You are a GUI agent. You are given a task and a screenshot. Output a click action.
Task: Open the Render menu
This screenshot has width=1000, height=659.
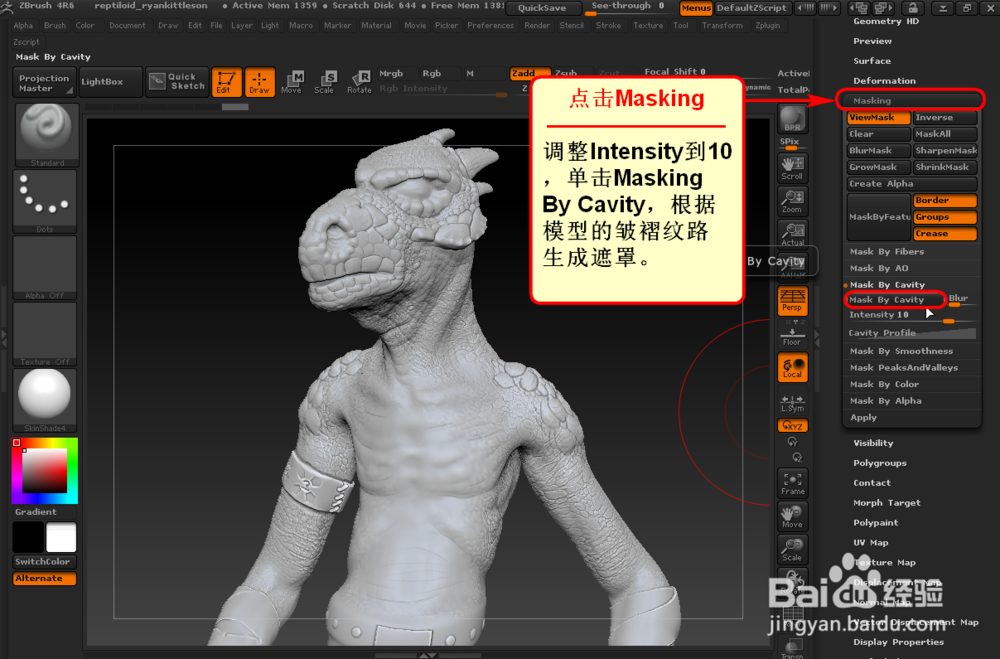pyautogui.click(x=537, y=26)
